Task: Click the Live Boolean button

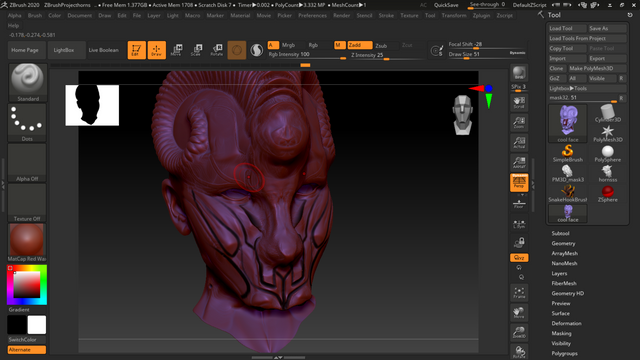Action: click(103, 50)
